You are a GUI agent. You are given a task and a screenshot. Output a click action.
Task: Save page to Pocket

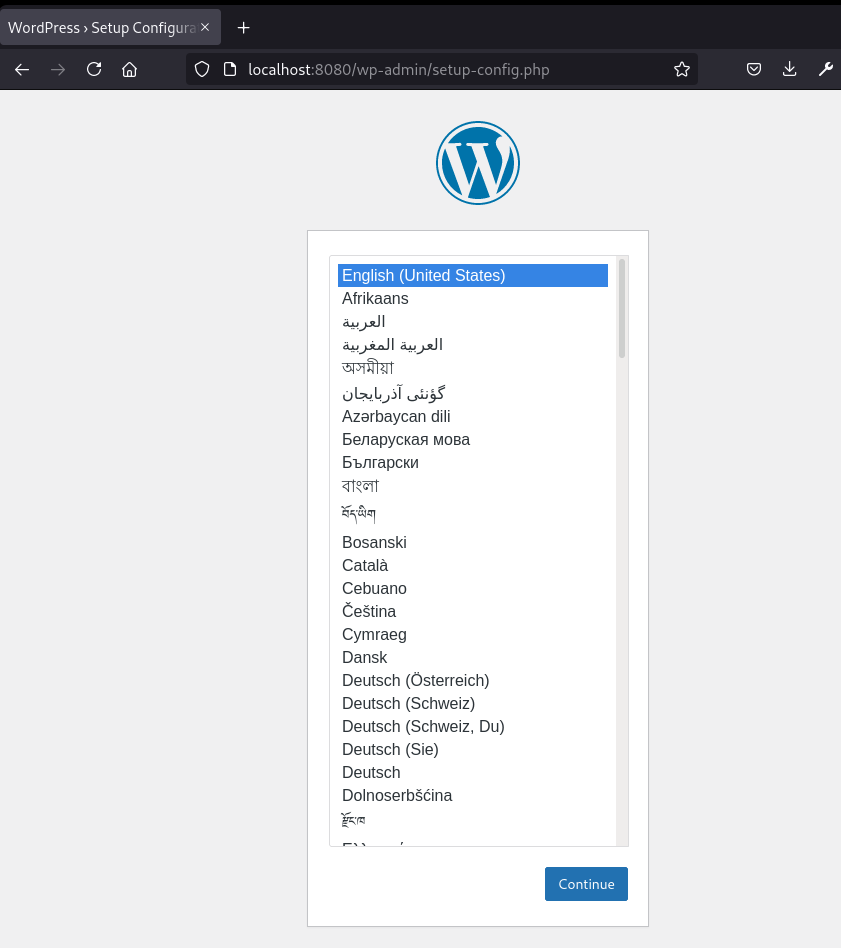(753, 70)
